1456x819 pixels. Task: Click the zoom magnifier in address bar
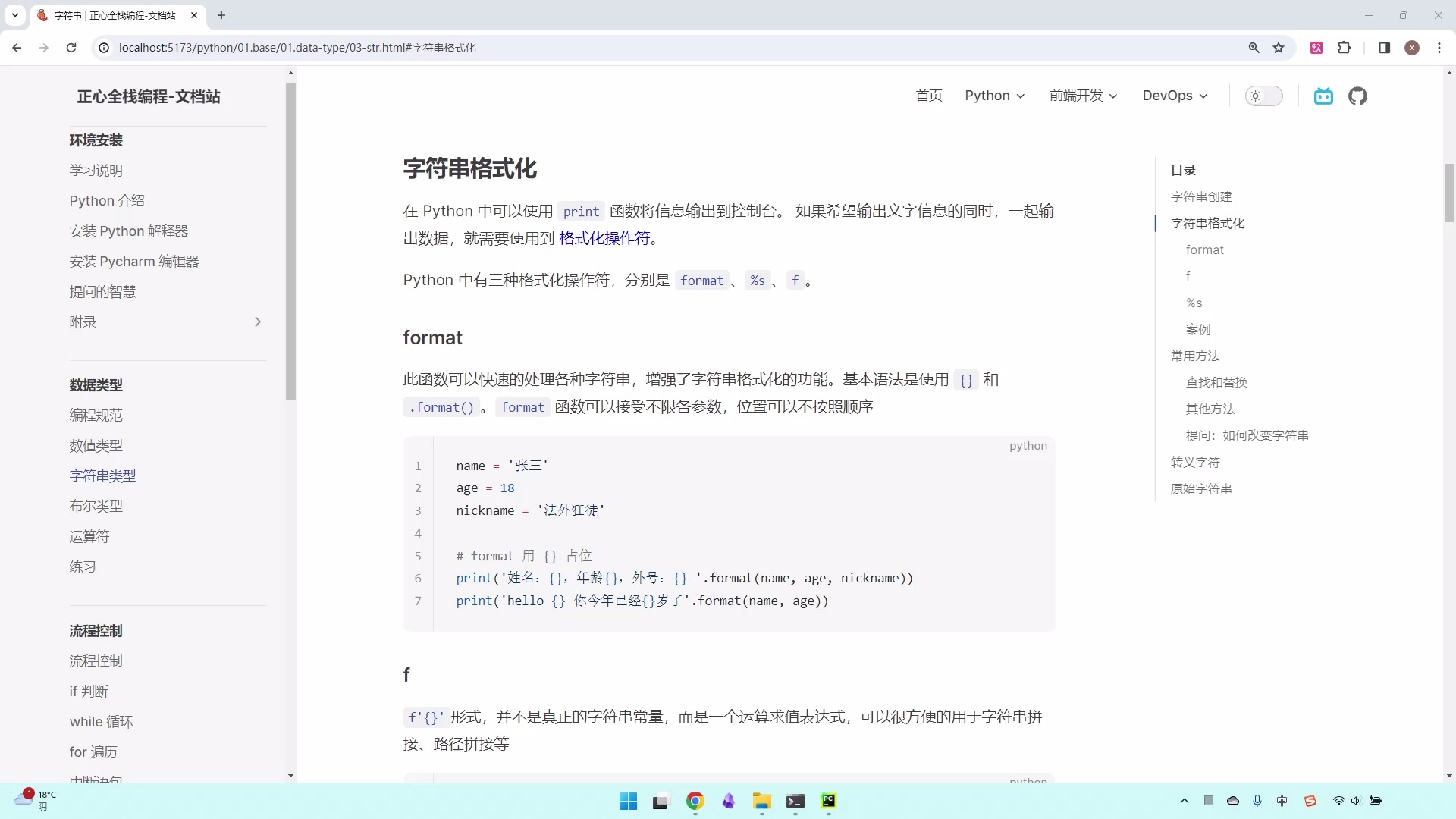click(x=1254, y=47)
